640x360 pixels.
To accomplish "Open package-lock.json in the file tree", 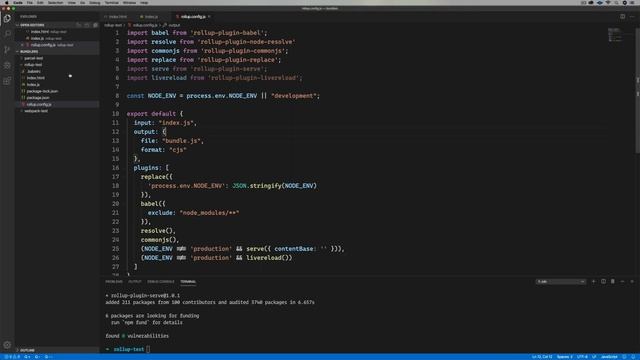I will pos(42,91).
